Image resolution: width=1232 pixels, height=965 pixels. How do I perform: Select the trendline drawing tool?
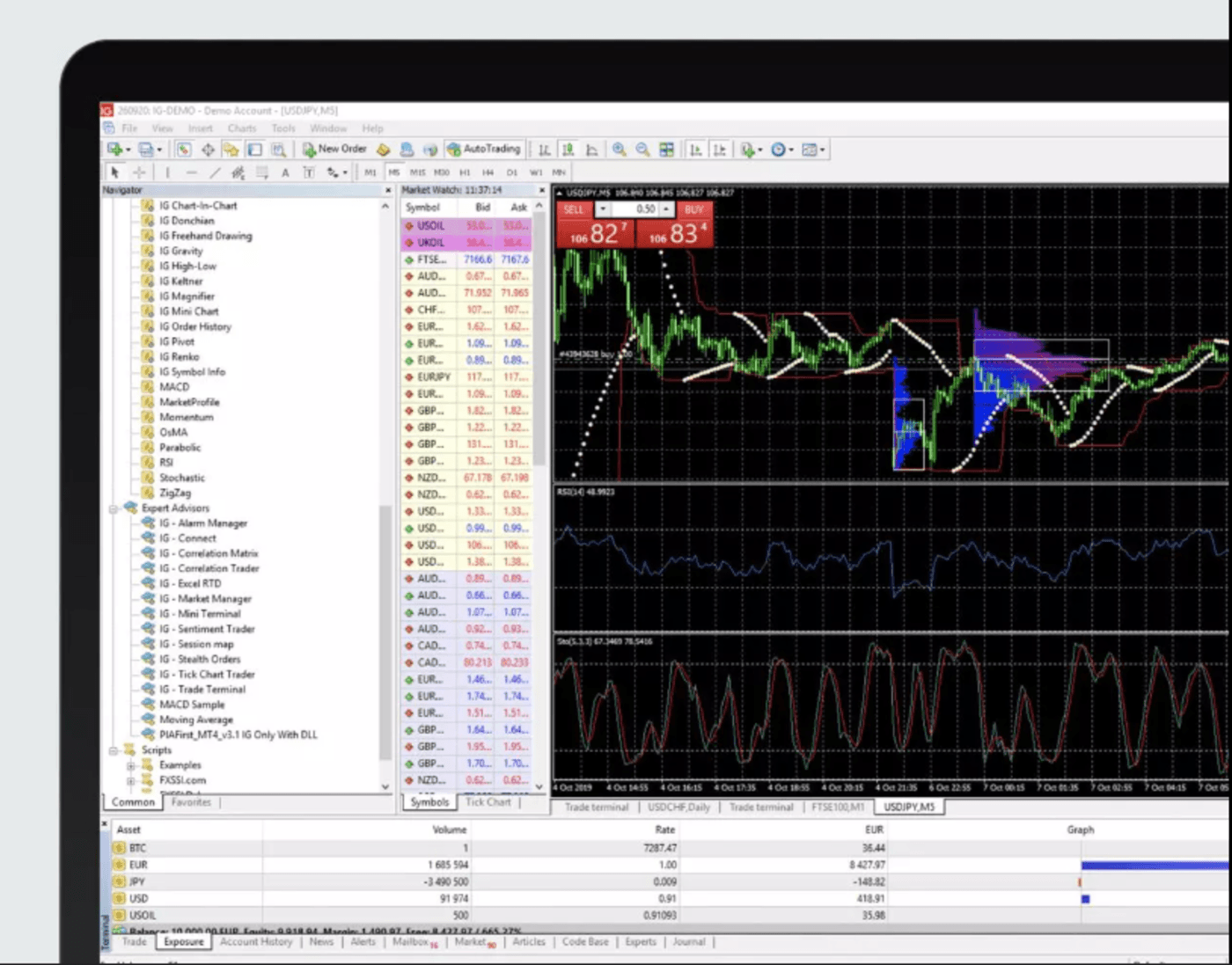[x=214, y=172]
